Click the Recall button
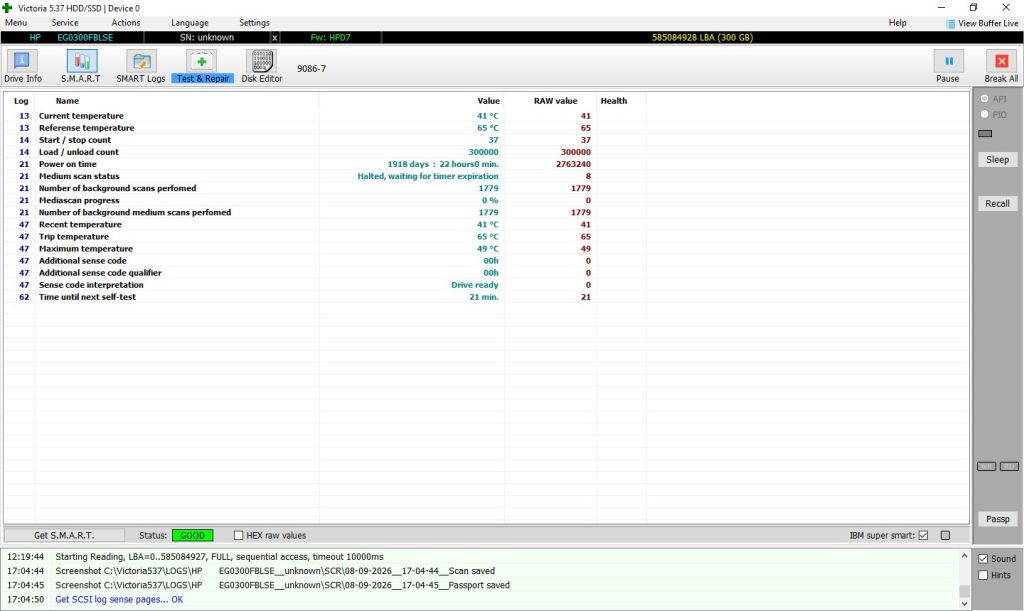Screen dimensions: 1024x611 click(x=997, y=203)
